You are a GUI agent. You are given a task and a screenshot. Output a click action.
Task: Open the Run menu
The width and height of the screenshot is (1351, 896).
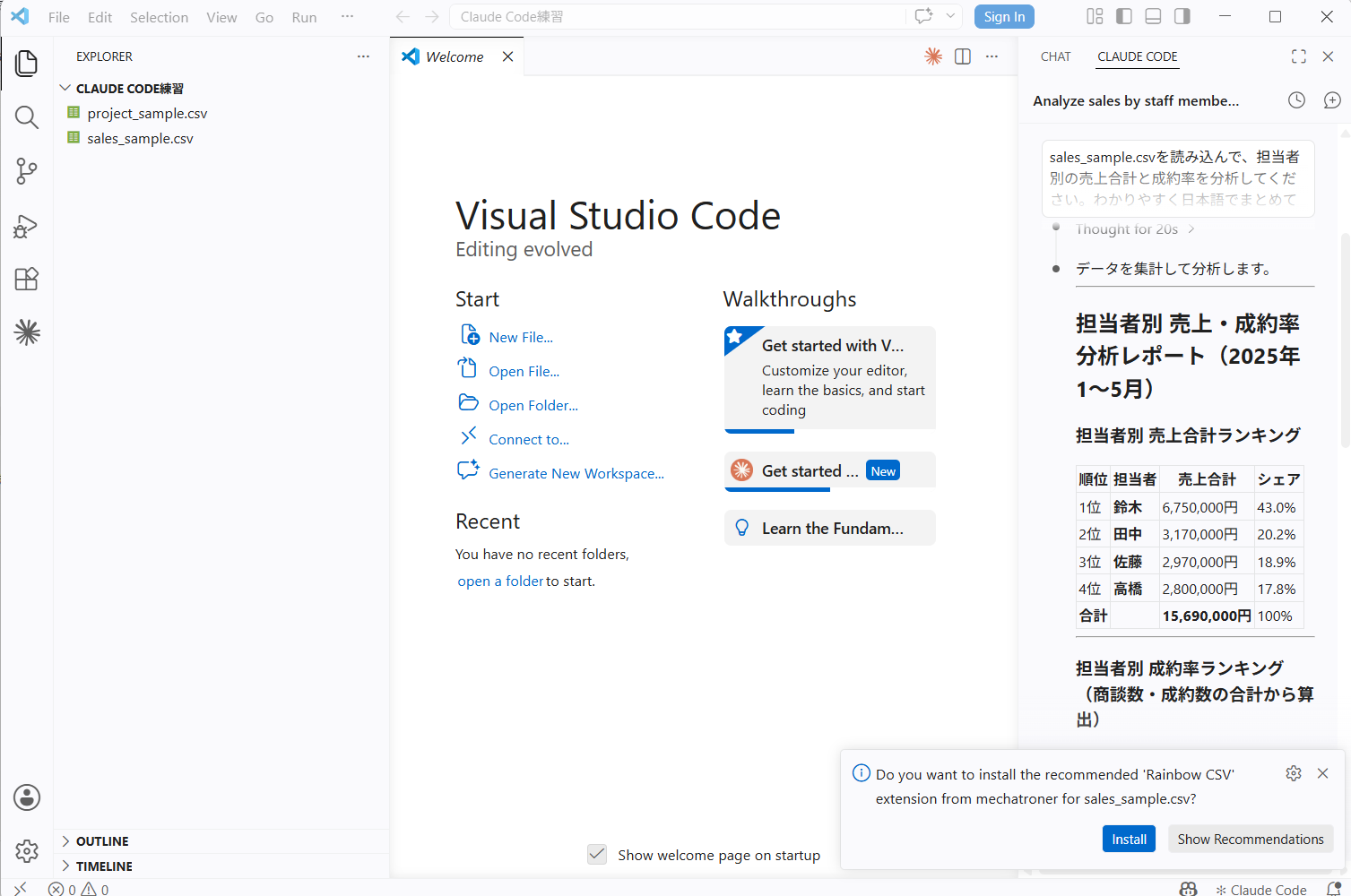(305, 17)
